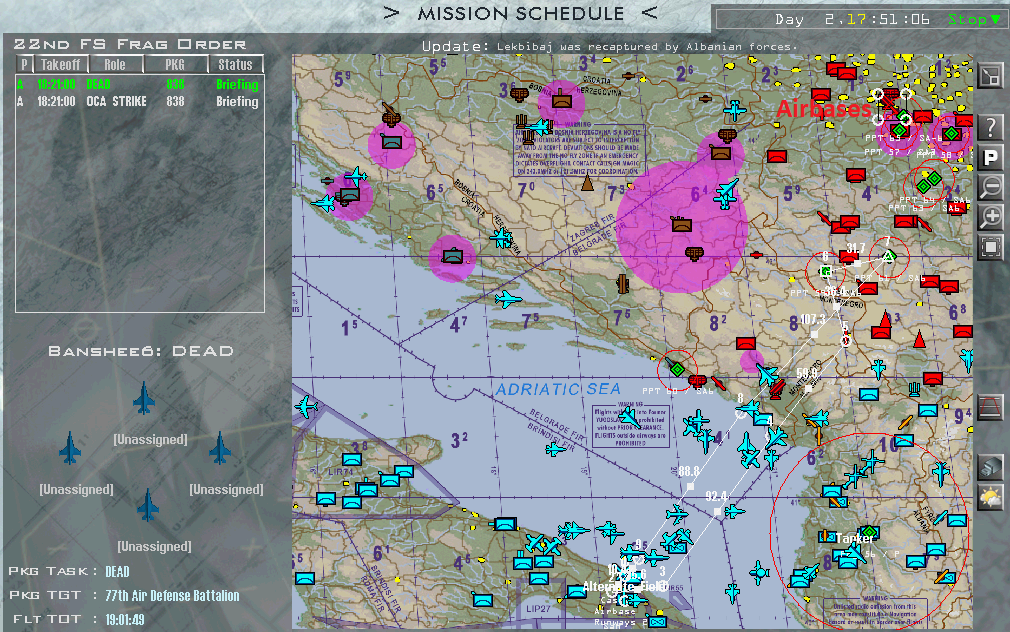Zoom out the map with minus magnifier
The height and width of the screenshot is (632, 1010).
pos(990,187)
